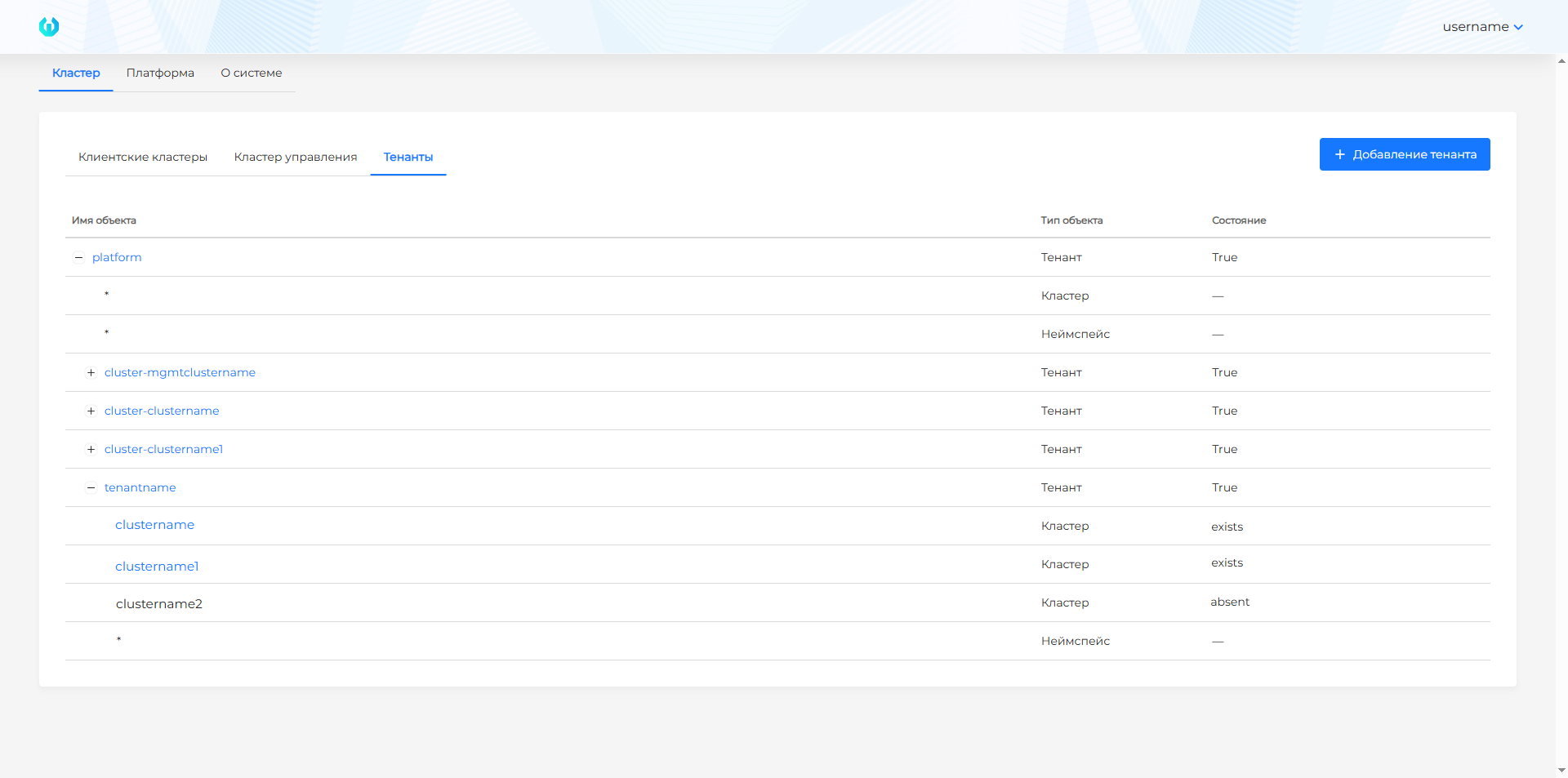This screenshot has height=778, width=1568.
Task: Select the Кластер top tab
Action: coord(76,73)
